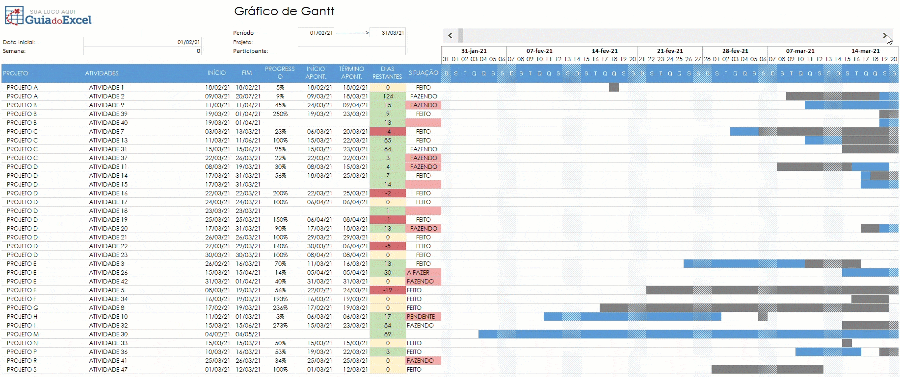Select the ATIVIDADE 41 cell
The width and height of the screenshot is (900, 377).
[x=108, y=360]
